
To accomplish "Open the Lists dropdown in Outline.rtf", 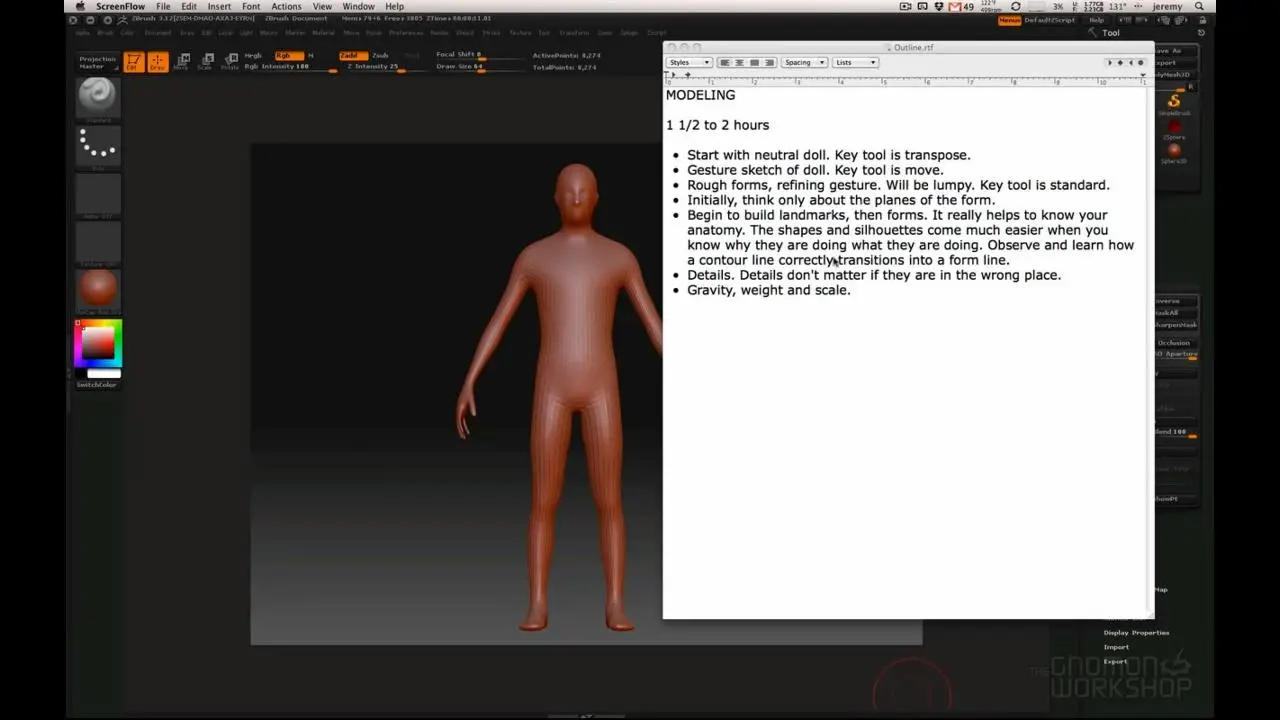I will (x=856, y=62).
